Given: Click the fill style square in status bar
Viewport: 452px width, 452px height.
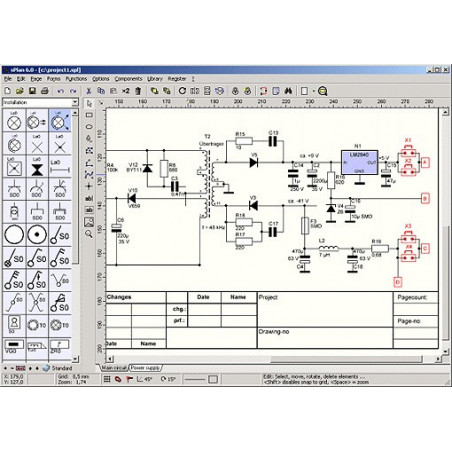Looking at the screenshot, I should tap(213, 379).
